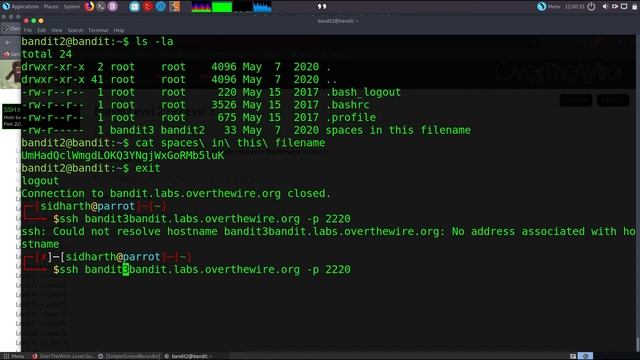640x360 pixels.
Task: Open the terminal Edit menu
Action: (42, 30)
